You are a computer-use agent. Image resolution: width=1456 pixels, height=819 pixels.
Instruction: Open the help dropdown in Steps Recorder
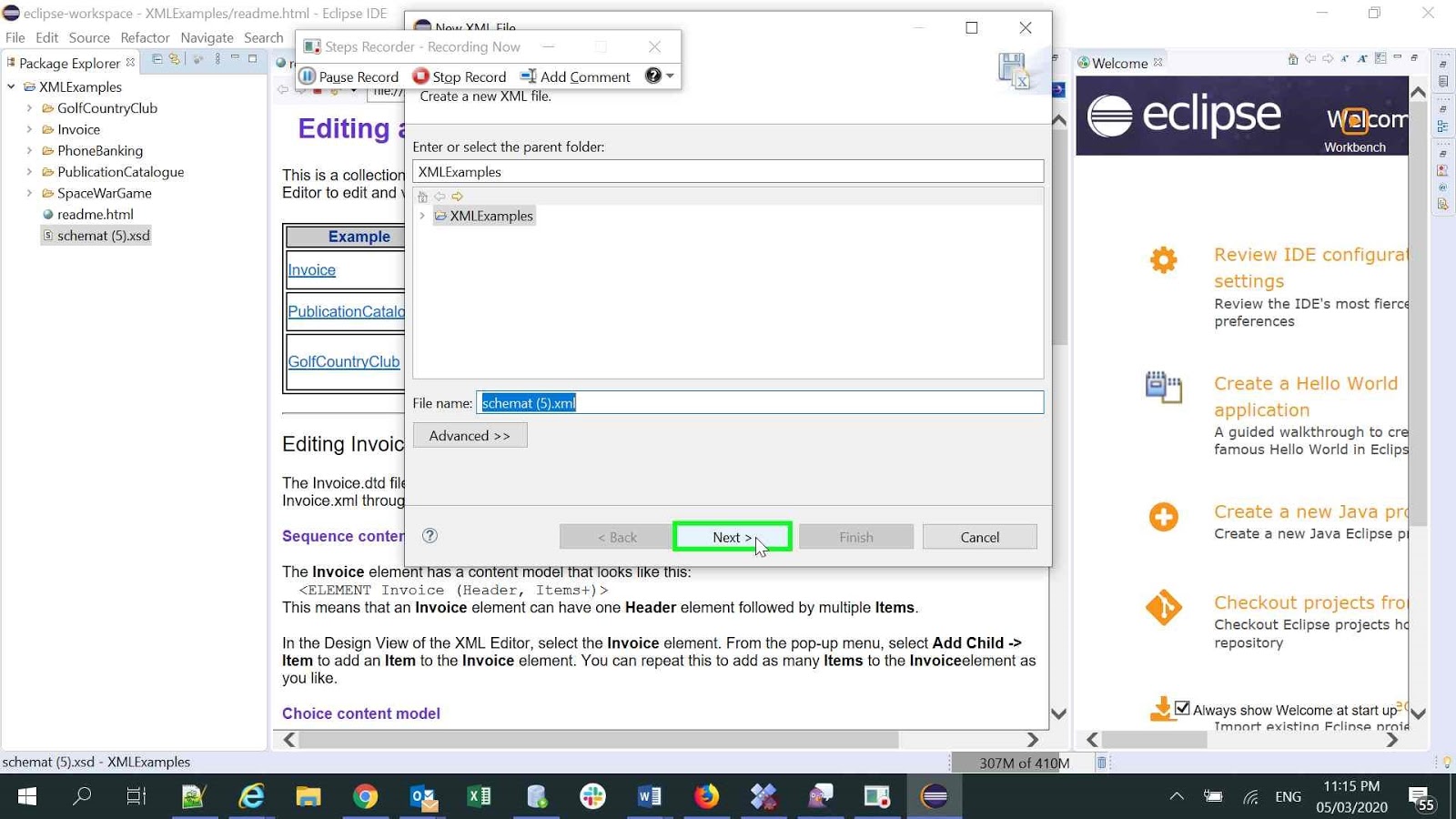(x=671, y=76)
